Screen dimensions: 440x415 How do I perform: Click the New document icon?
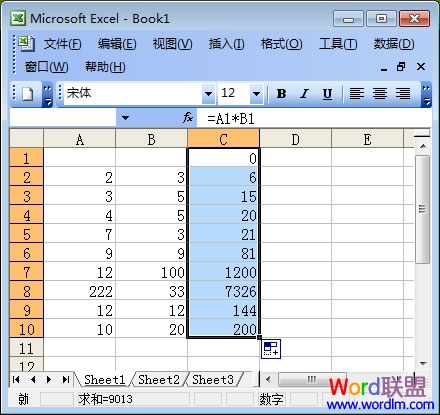pyautogui.click(x=27, y=94)
